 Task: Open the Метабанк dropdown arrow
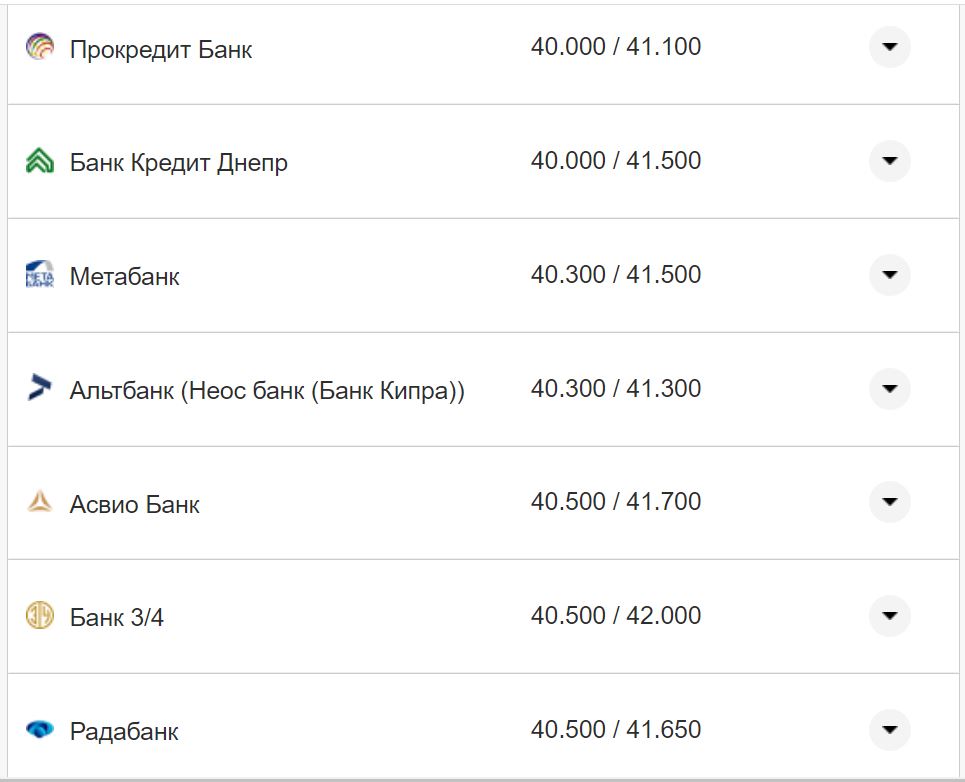point(889,275)
